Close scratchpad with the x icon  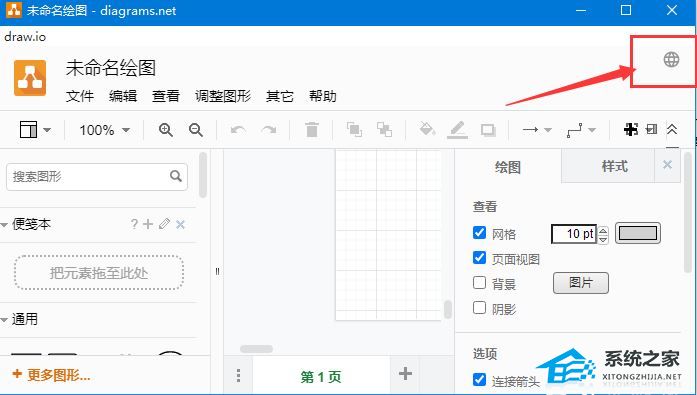pyautogui.click(x=180, y=224)
